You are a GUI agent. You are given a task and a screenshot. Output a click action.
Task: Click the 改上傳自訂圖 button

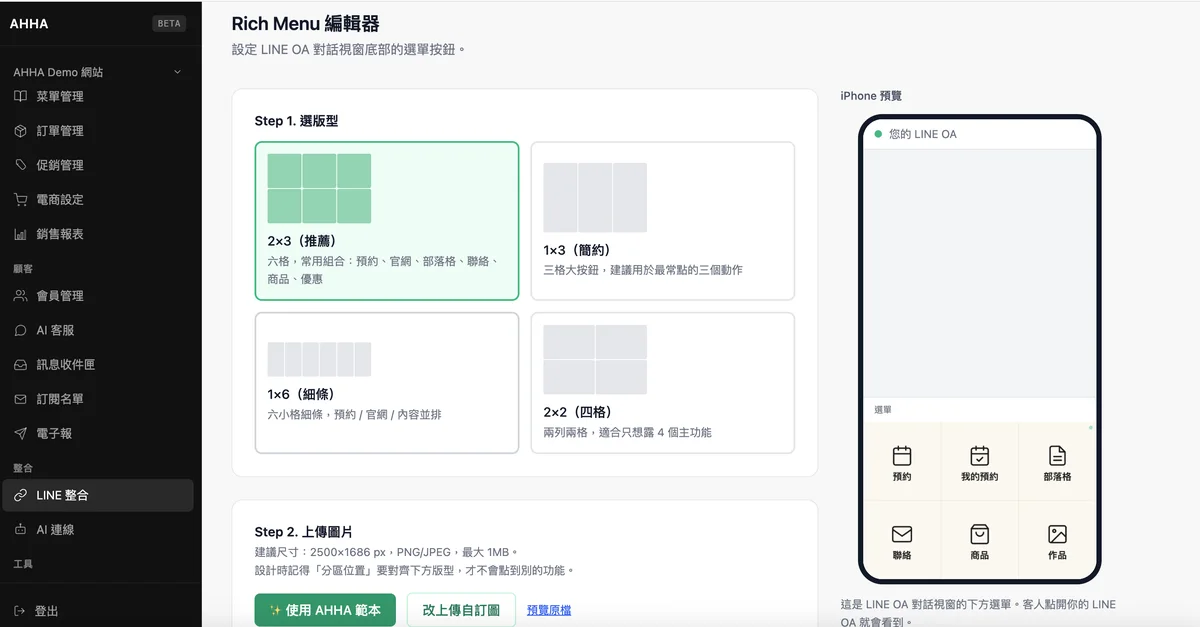tap(461, 610)
